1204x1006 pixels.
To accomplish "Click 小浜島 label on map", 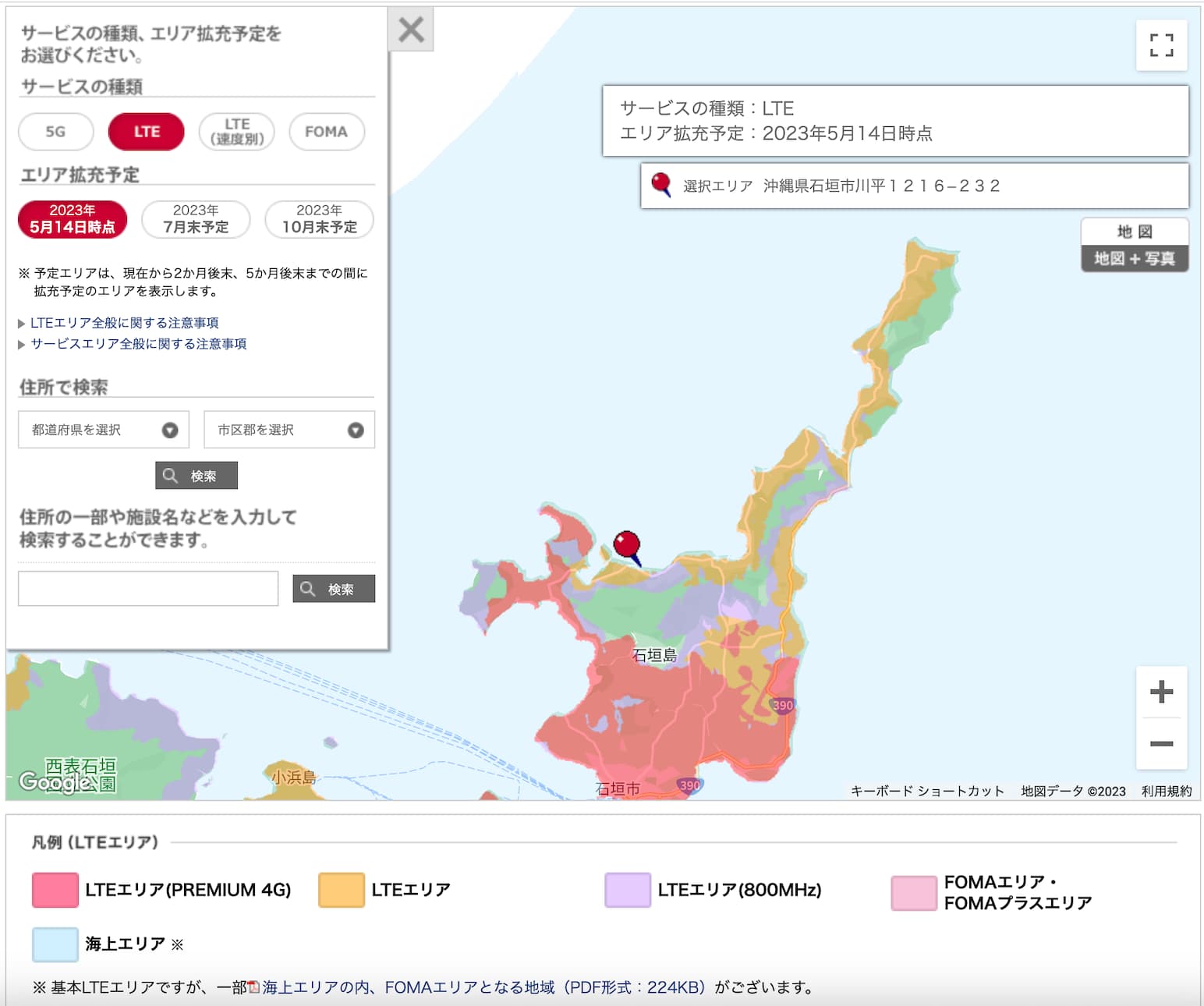I will pos(294,777).
